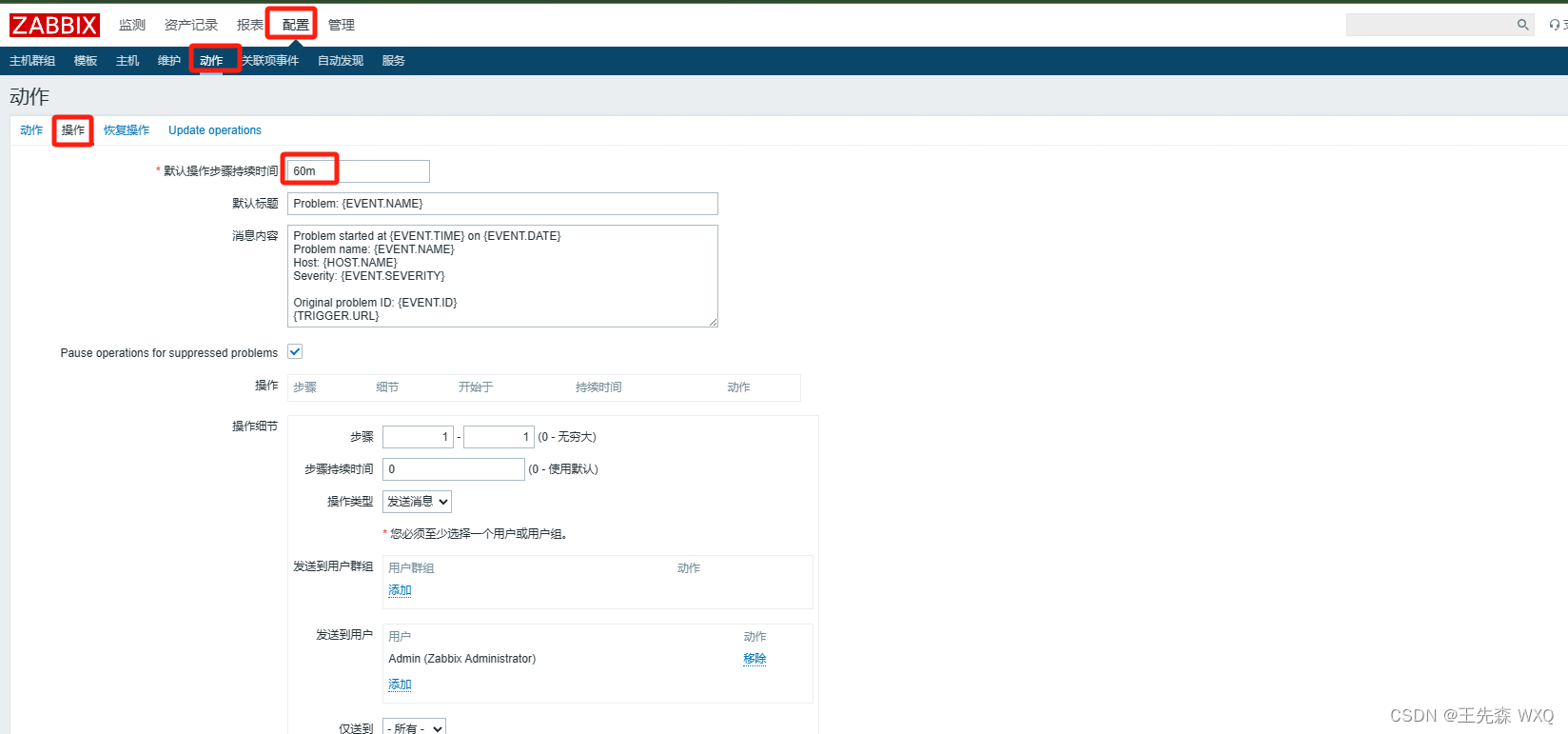The image size is (1568, 734).
Task: Click the 步骤 start number field
Action: 418,437
